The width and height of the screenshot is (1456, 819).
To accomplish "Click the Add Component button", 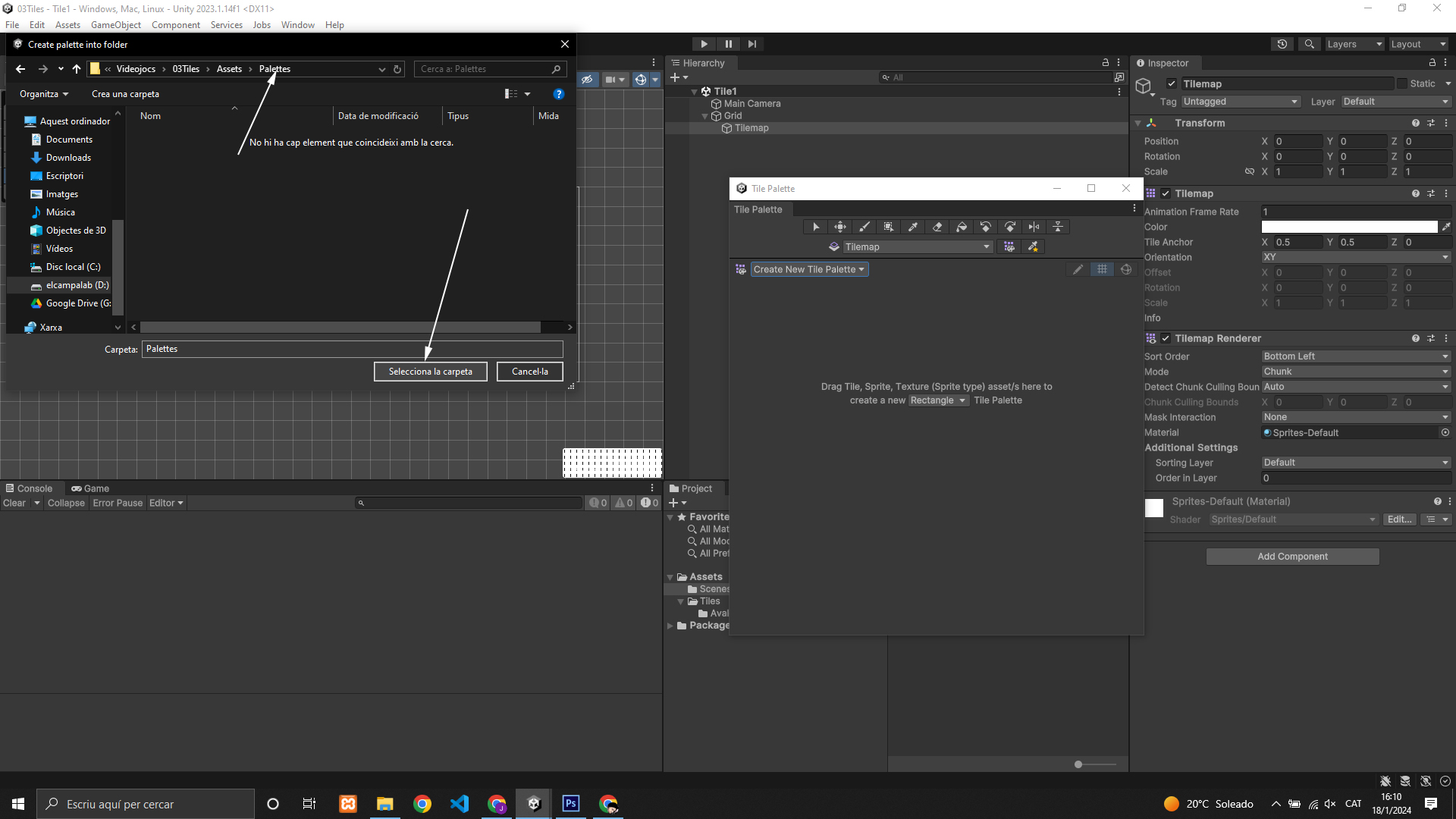I will click(x=1292, y=557).
